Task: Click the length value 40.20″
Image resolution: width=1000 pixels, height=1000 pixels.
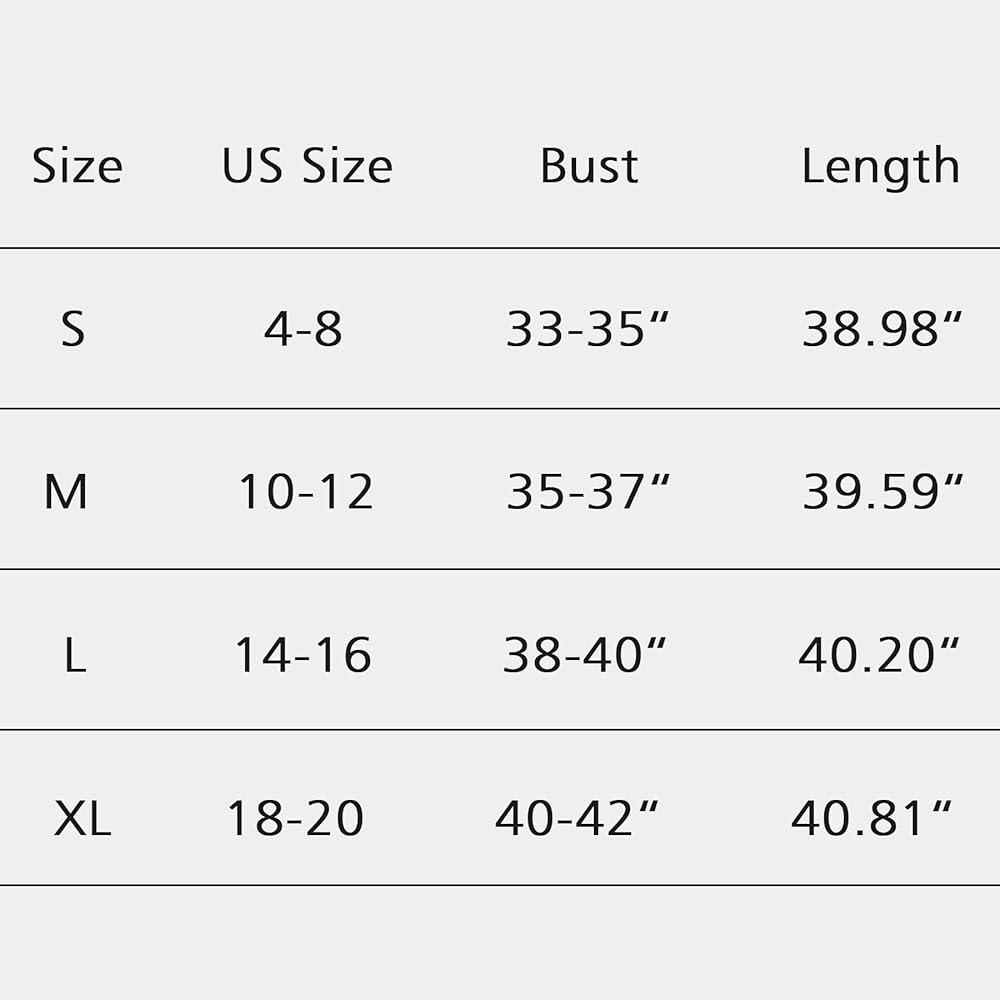Action: tap(879, 655)
